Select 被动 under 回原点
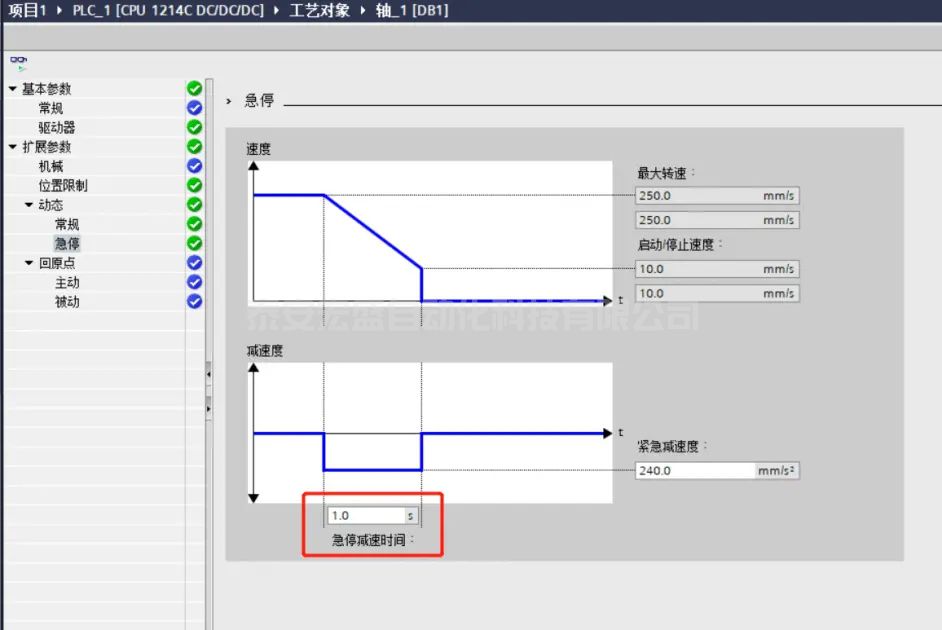The width and height of the screenshot is (942, 630). pyautogui.click(x=67, y=302)
